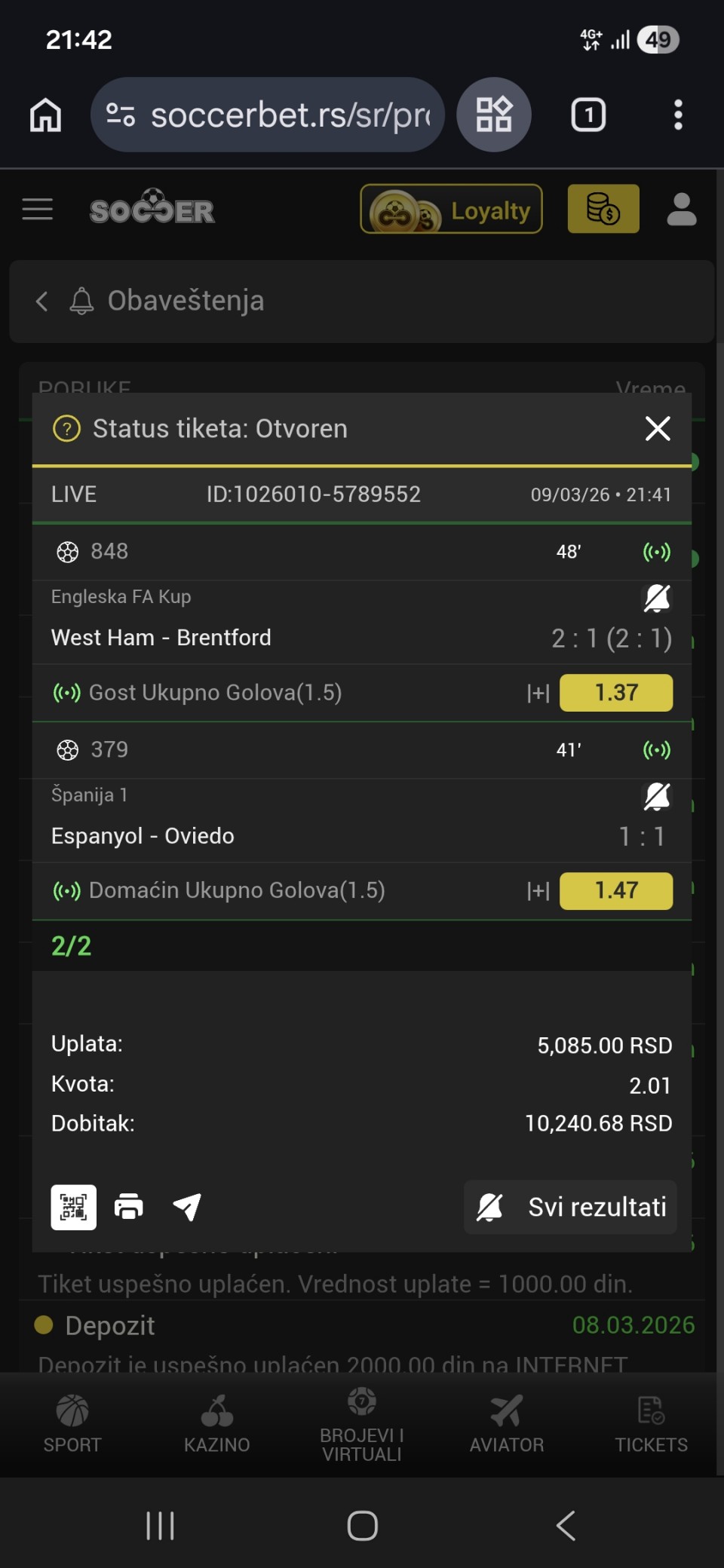Share ticket via paper plane icon
The width and height of the screenshot is (724, 1568).
(x=187, y=1207)
